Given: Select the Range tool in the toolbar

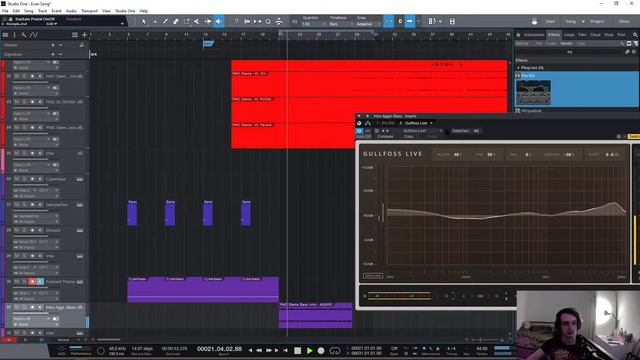Looking at the screenshot, I should point(155,21).
